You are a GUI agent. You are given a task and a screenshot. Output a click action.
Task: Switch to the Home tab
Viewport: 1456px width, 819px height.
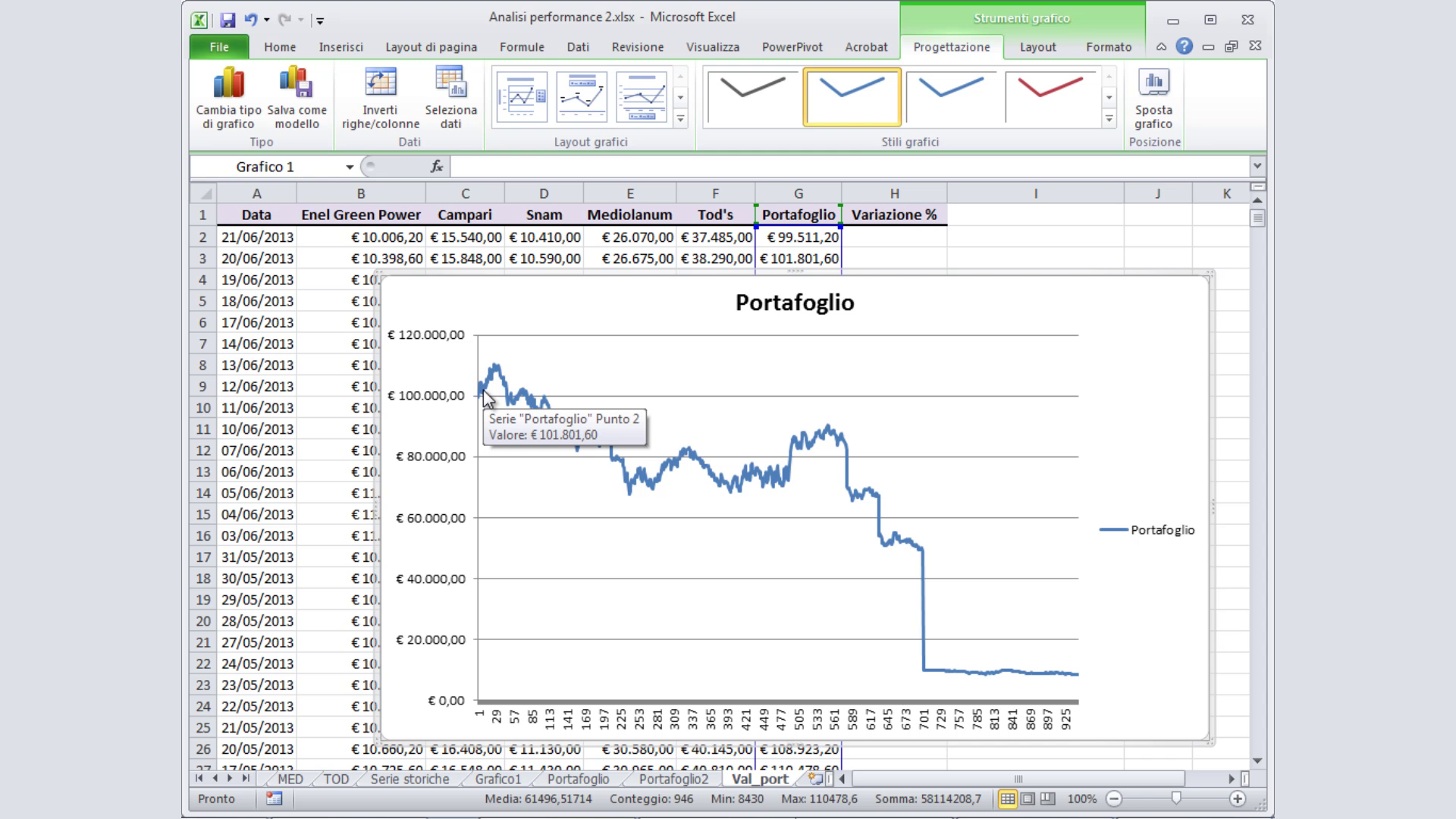pyautogui.click(x=280, y=47)
